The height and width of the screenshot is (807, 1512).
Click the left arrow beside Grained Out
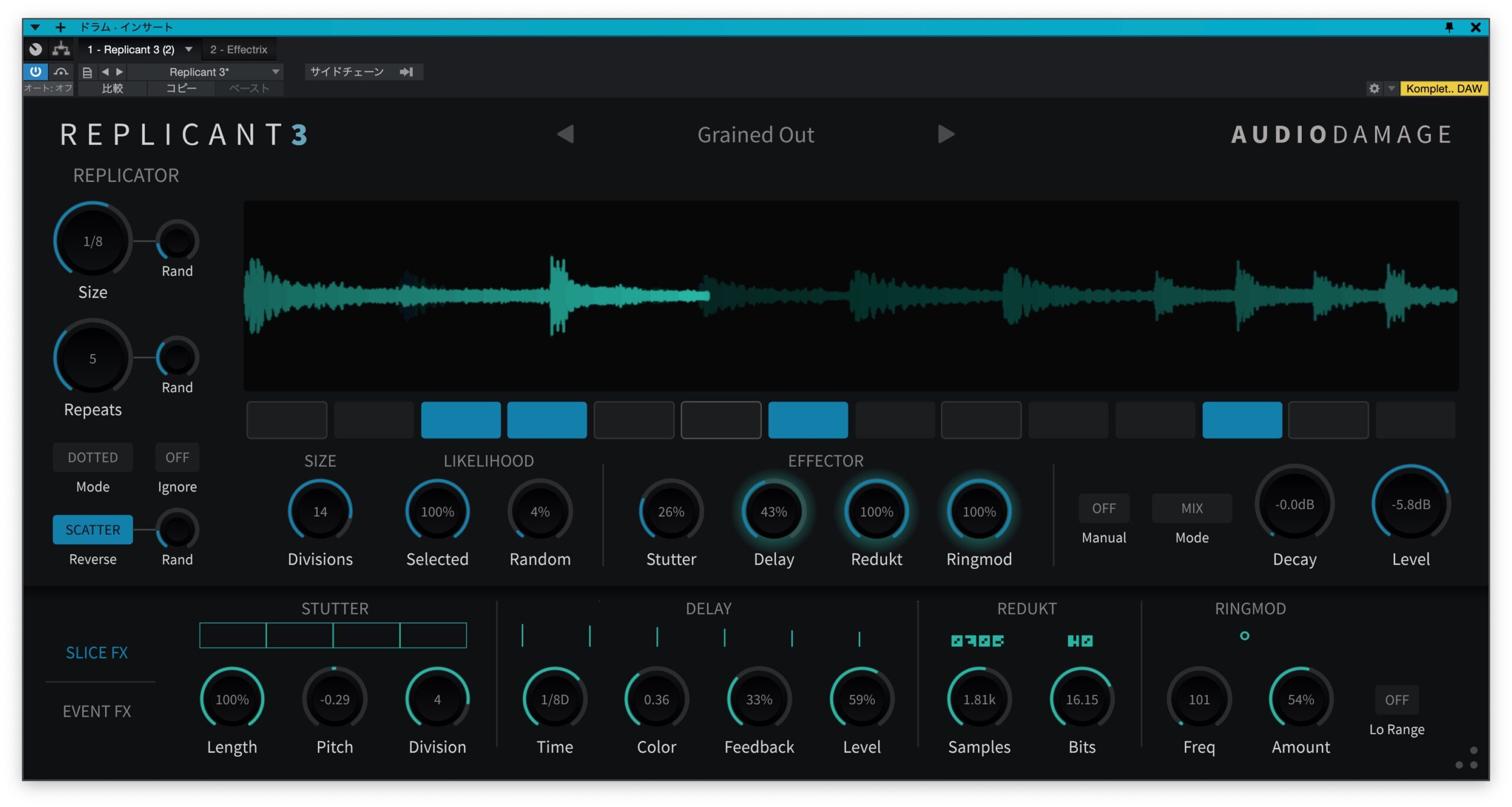pyautogui.click(x=565, y=135)
